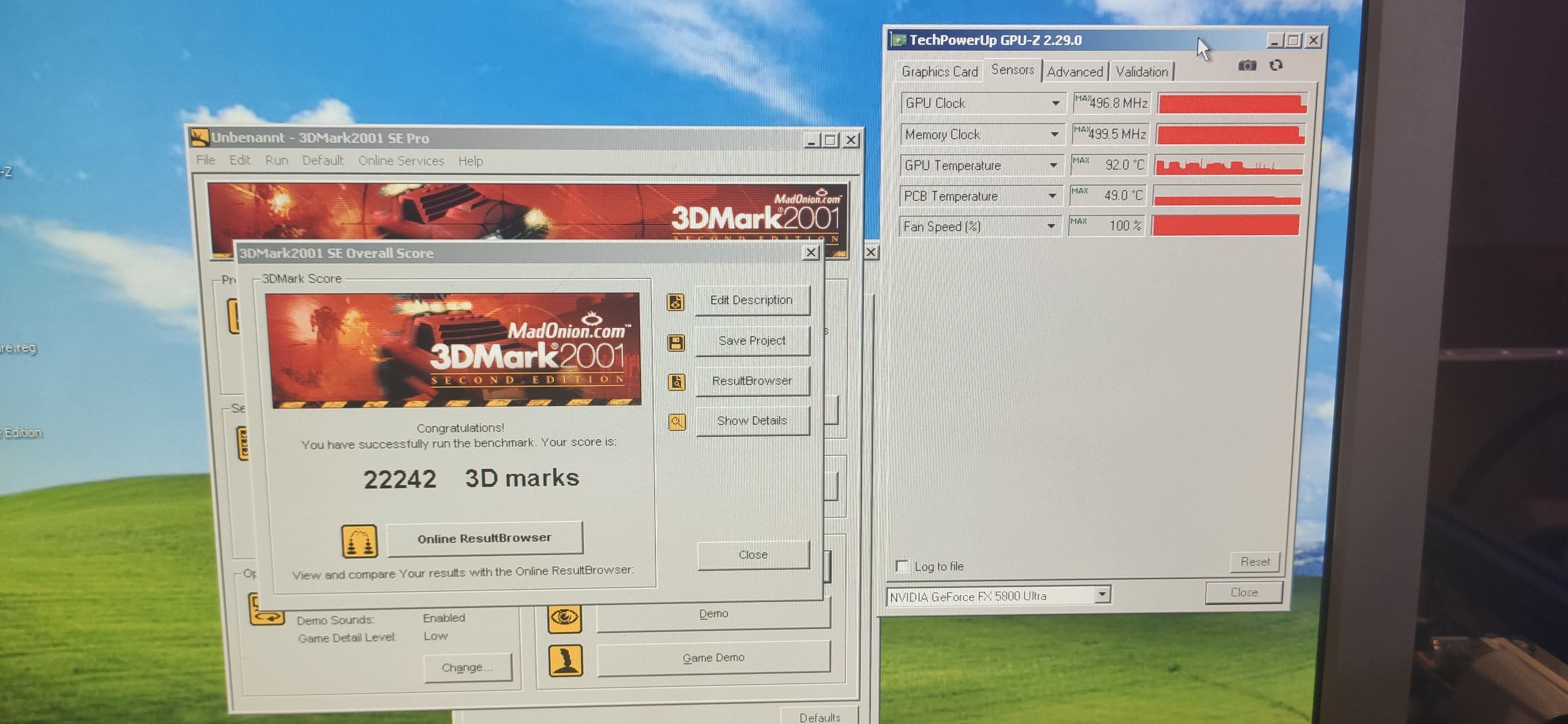Click the ResultBrowser document icon

coord(677,382)
